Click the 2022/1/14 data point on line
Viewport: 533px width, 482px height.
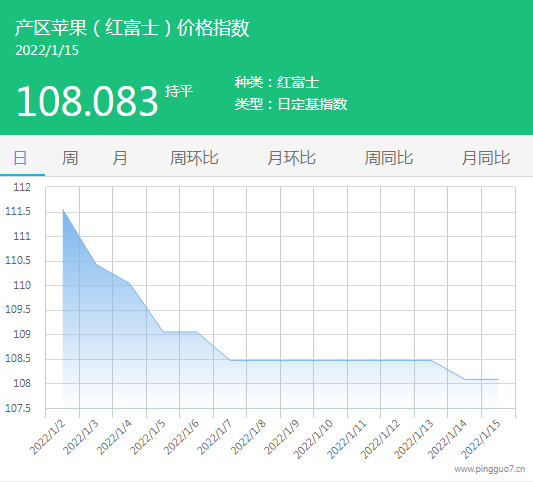465,379
